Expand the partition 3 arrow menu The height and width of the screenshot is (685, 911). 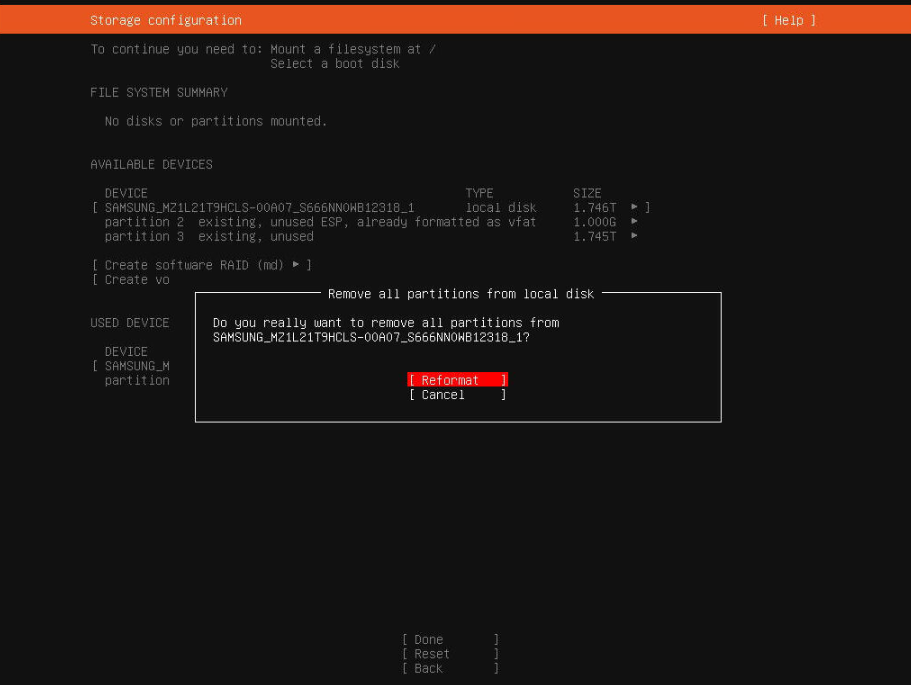(x=635, y=236)
